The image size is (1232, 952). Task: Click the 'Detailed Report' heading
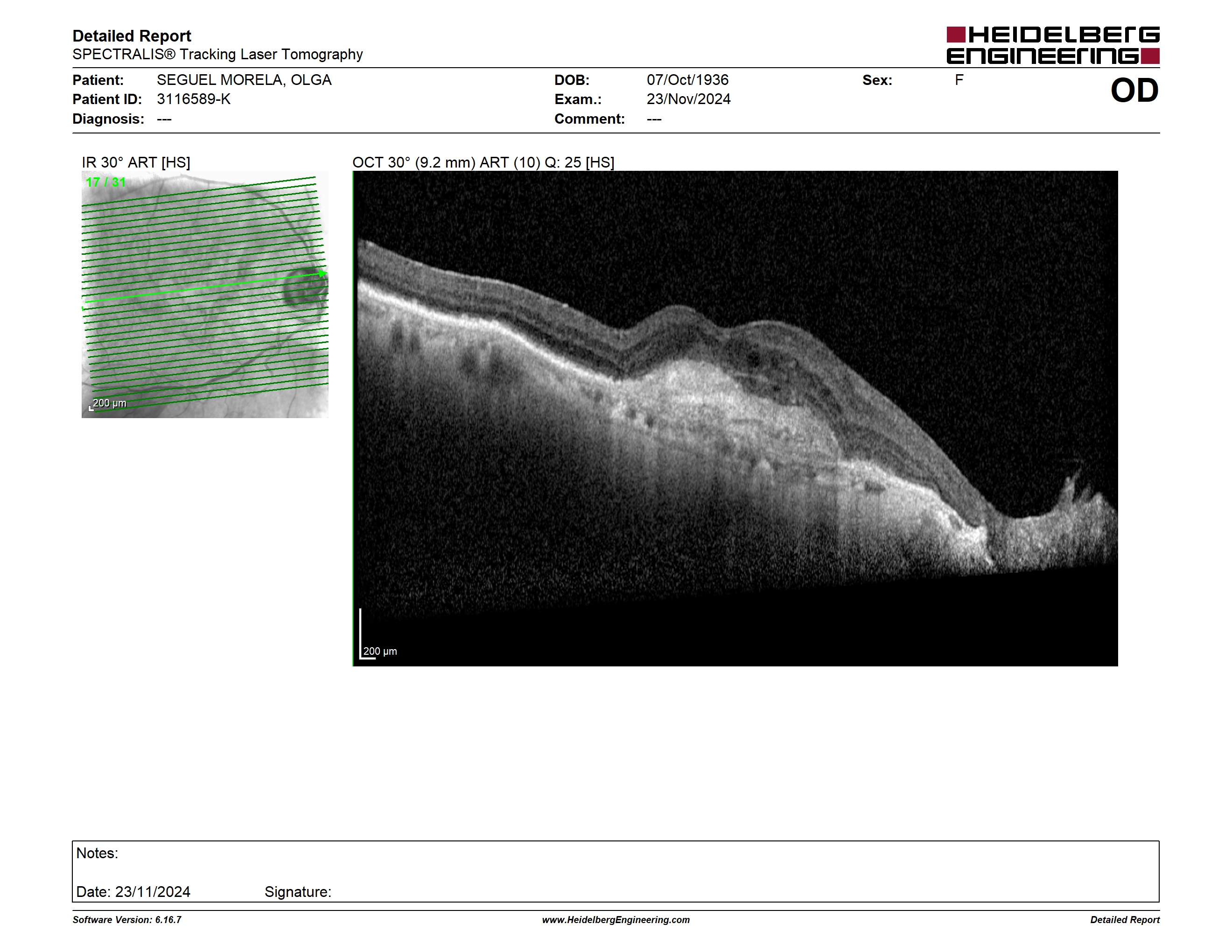132,36
